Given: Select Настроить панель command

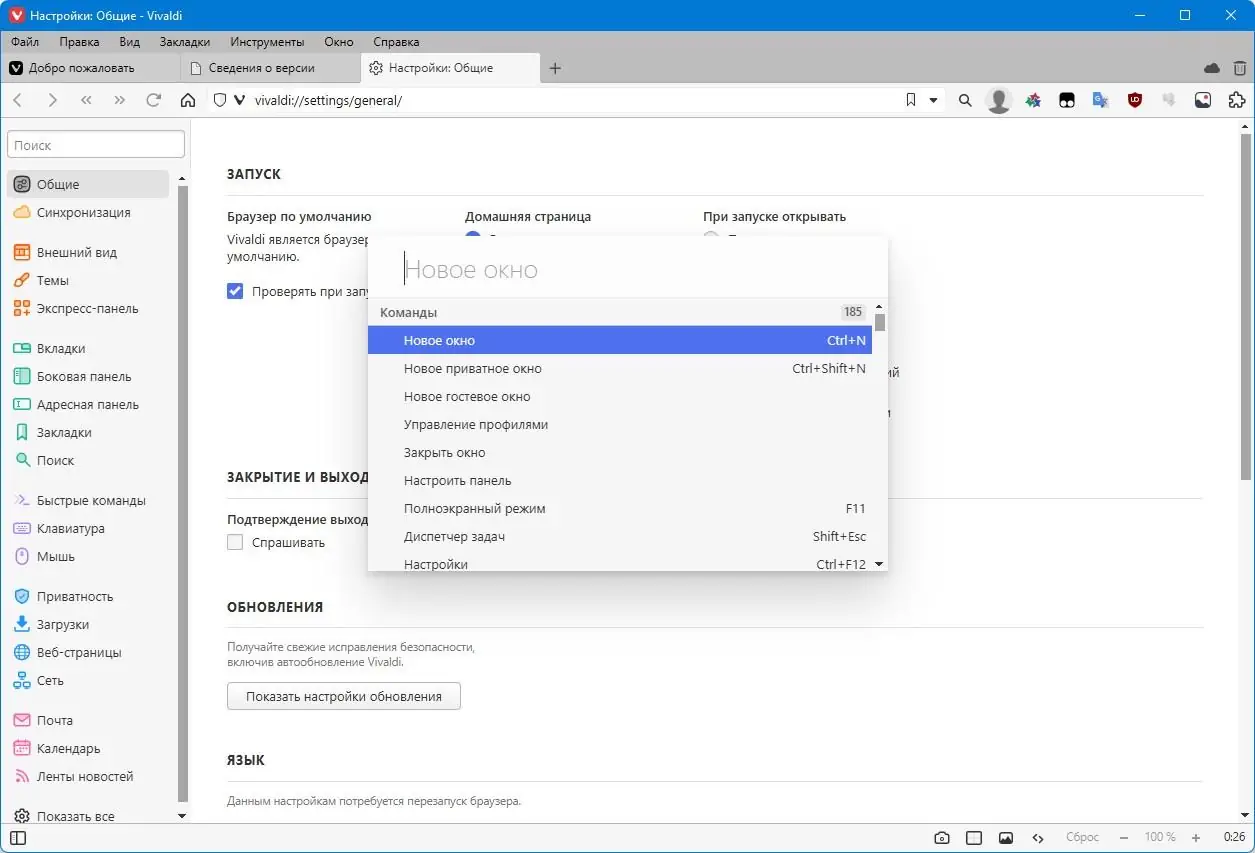Looking at the screenshot, I should point(620,480).
